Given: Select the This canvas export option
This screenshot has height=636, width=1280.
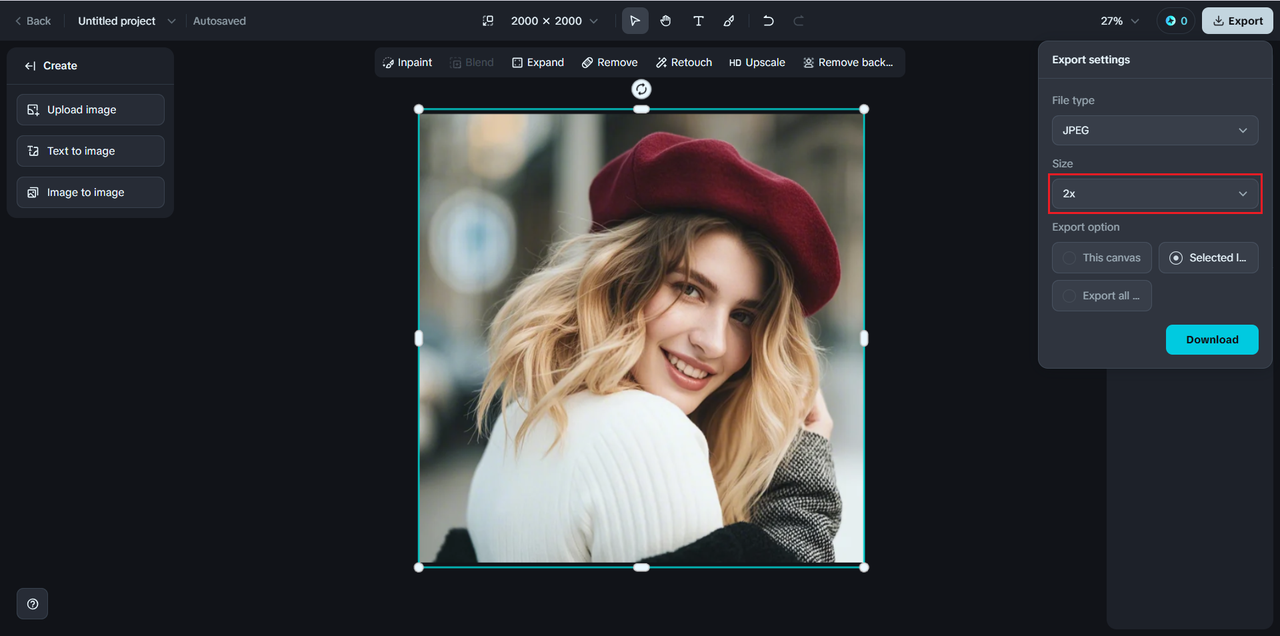Looking at the screenshot, I should click(1102, 258).
